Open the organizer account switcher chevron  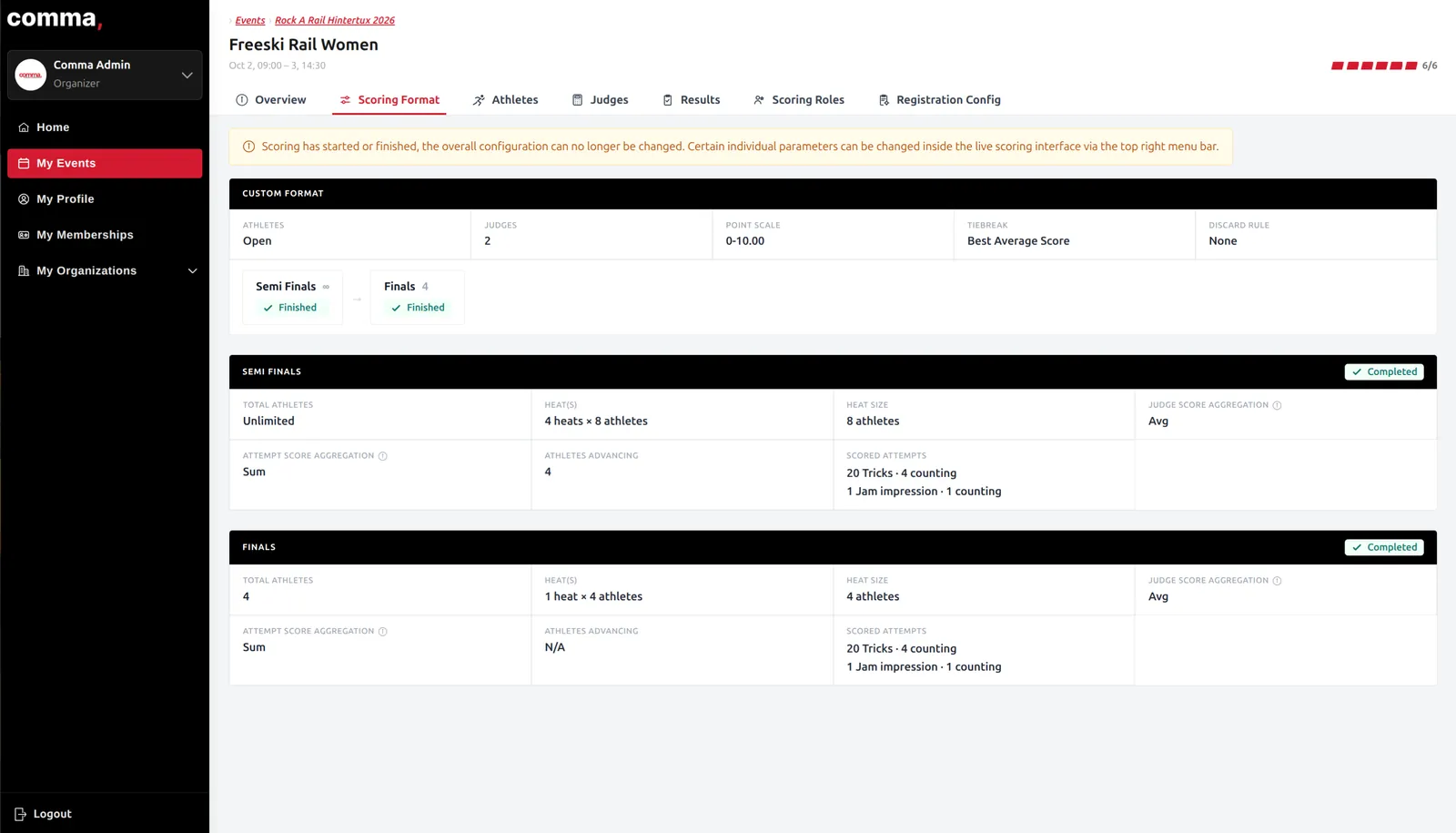(x=187, y=75)
